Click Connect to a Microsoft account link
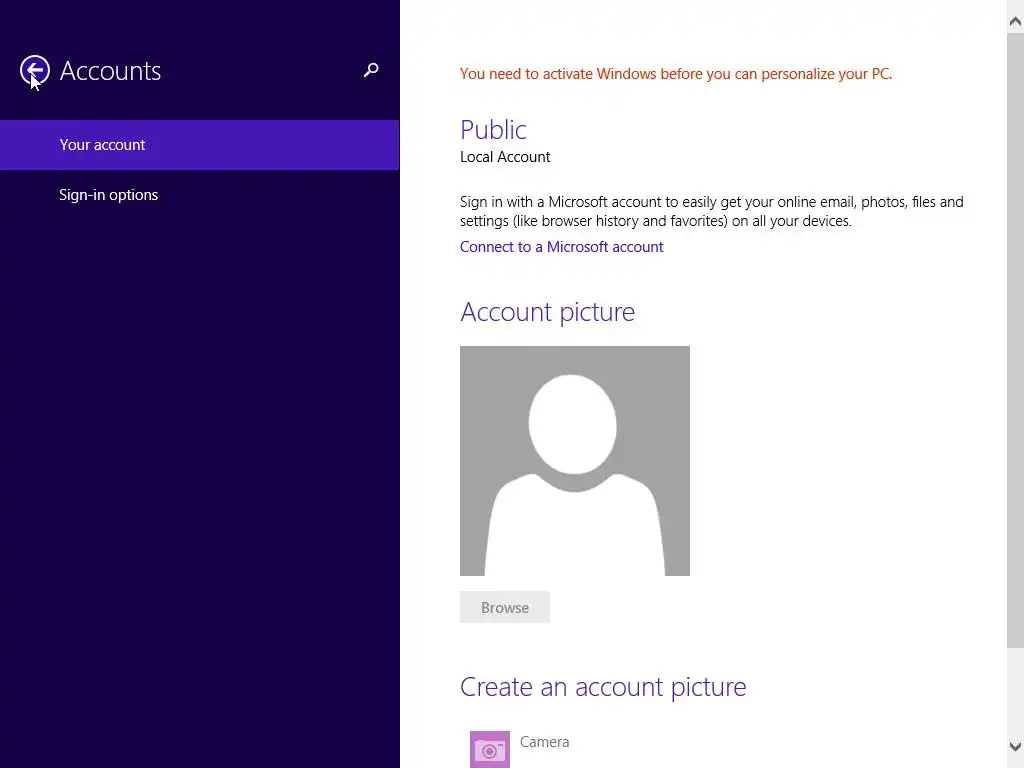Image resolution: width=1024 pixels, height=768 pixels. 562,247
